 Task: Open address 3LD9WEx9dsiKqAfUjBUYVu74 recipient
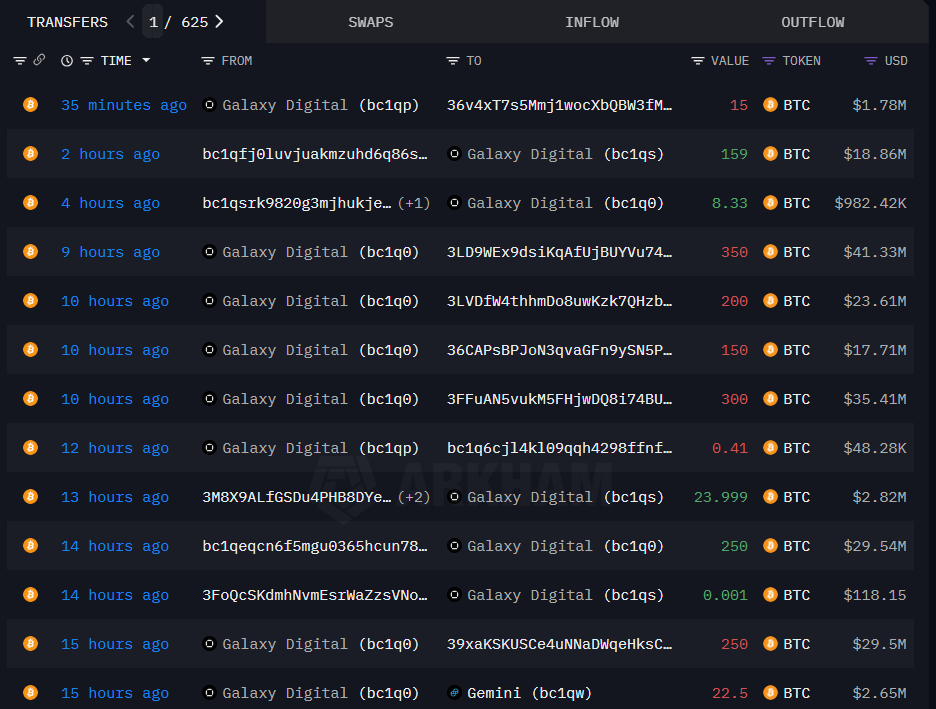tap(559, 252)
